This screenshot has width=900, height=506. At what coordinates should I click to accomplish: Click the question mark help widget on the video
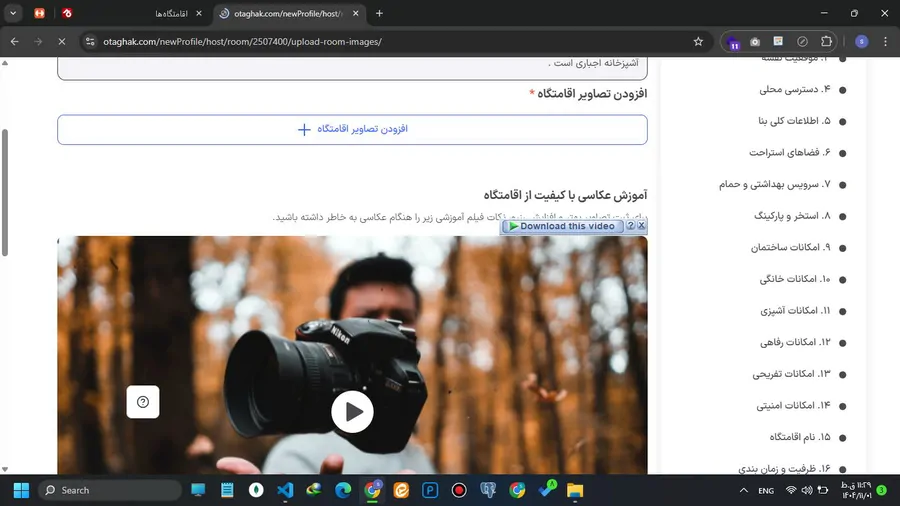[143, 402]
